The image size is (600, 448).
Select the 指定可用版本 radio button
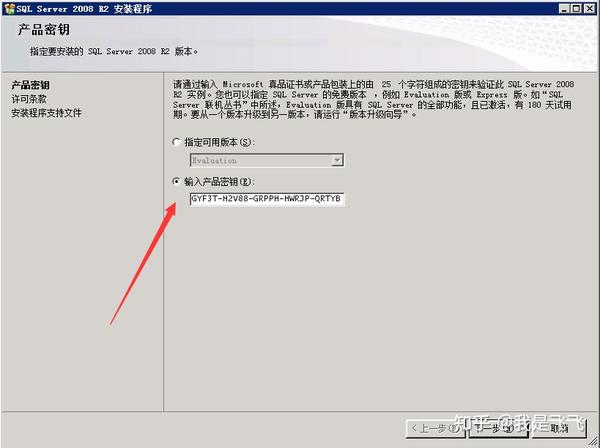176,142
